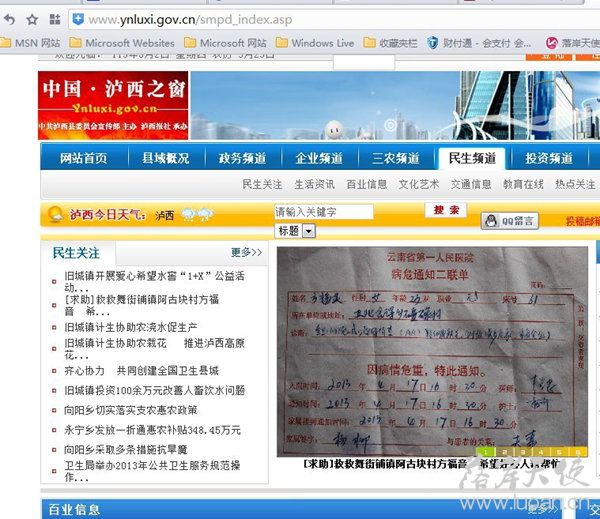600x519 pixels.
Task: Click the QQ留言 penguin button
Action: (510, 220)
